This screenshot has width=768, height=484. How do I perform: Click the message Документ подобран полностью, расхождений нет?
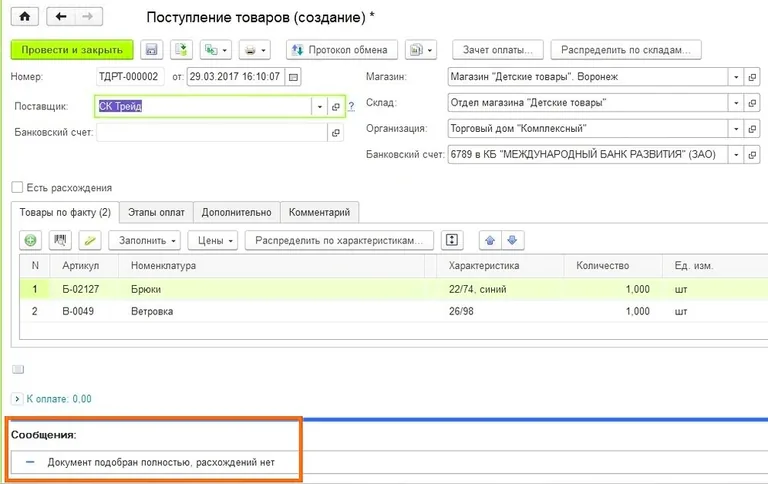(x=161, y=462)
